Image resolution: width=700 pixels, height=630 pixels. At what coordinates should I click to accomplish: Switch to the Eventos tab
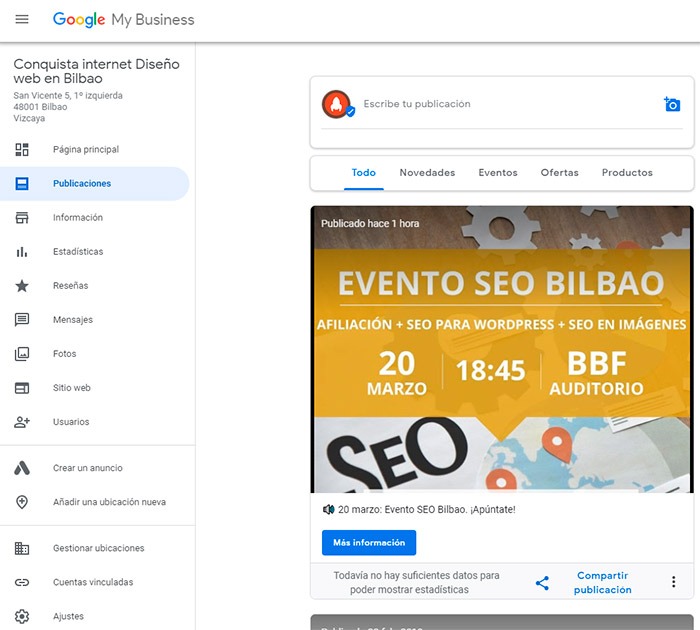pos(498,173)
